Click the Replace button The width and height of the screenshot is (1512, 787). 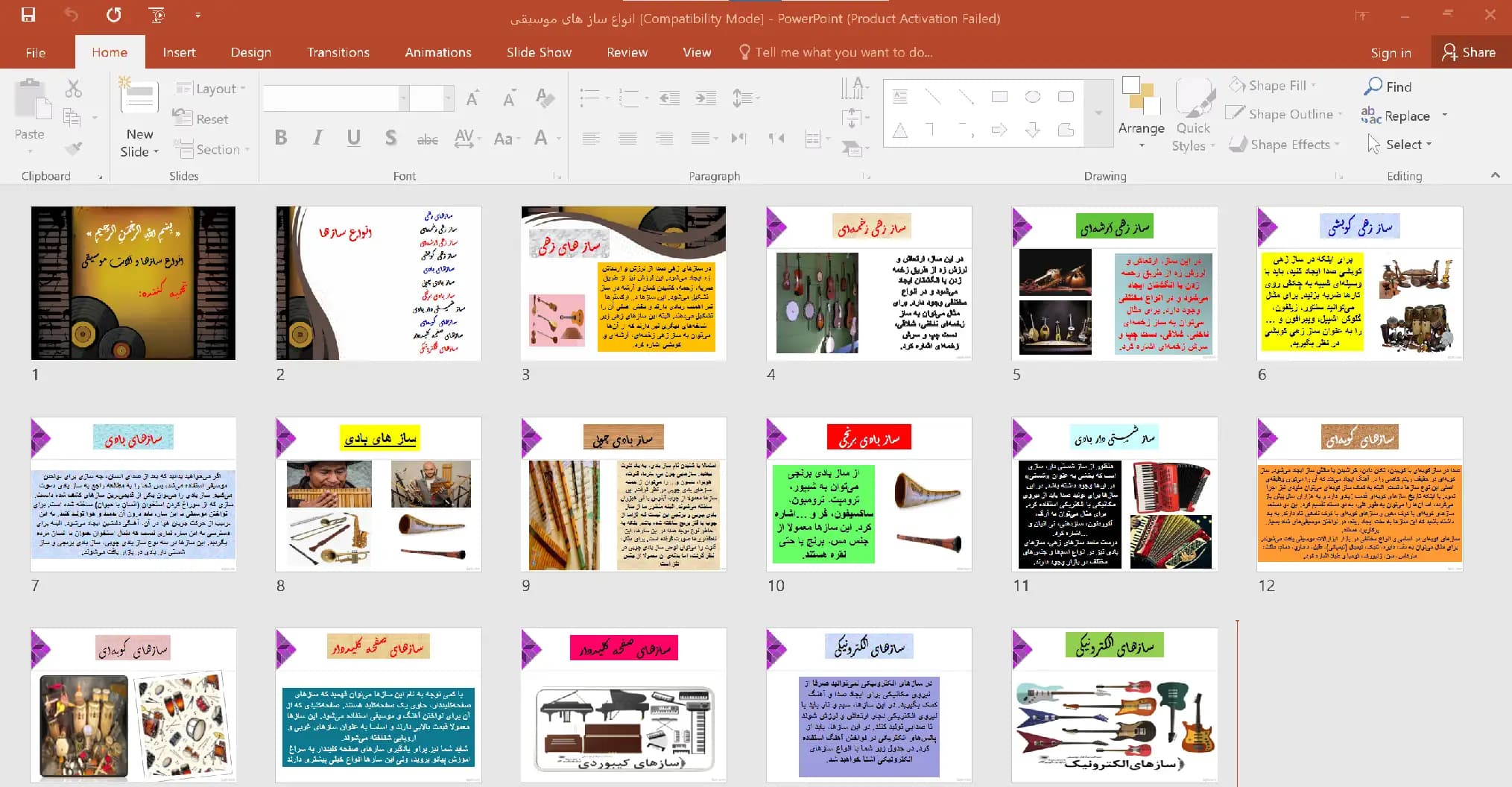coord(1396,116)
